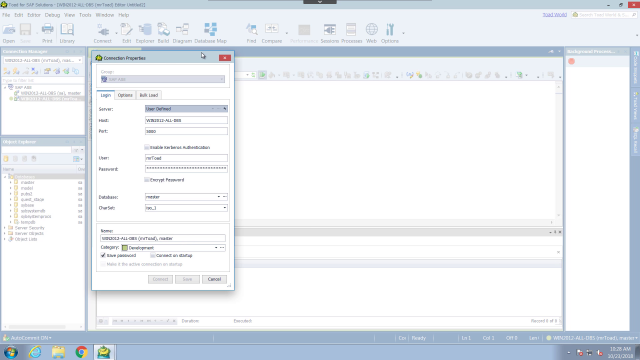Image resolution: width=640 pixels, height=360 pixels.
Task: Click the connection Name input field
Action: click(163, 238)
